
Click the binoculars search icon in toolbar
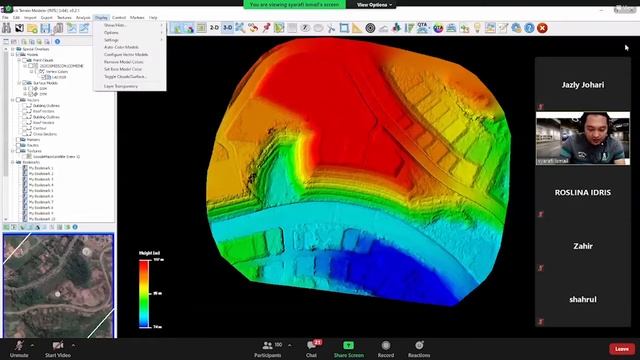7,28
